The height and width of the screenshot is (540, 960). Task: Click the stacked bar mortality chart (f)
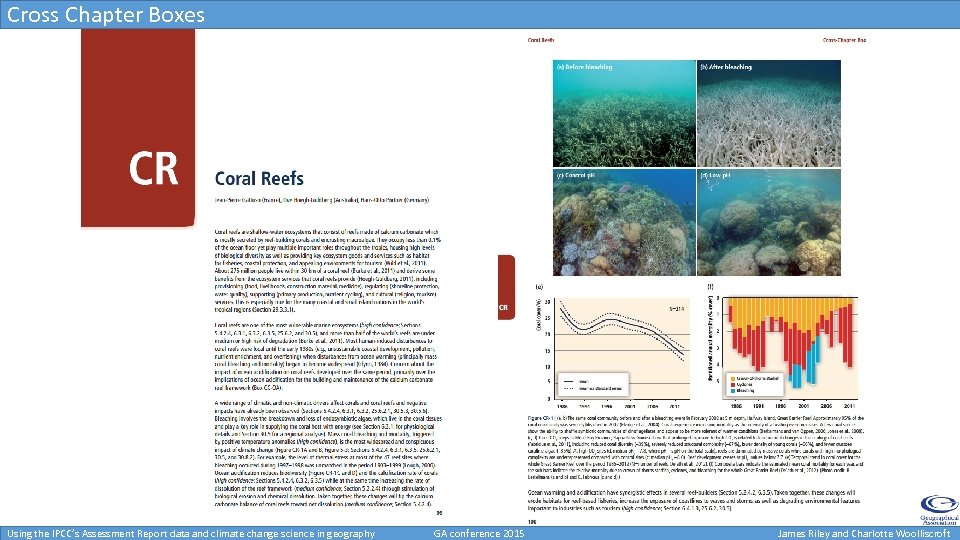(784, 349)
